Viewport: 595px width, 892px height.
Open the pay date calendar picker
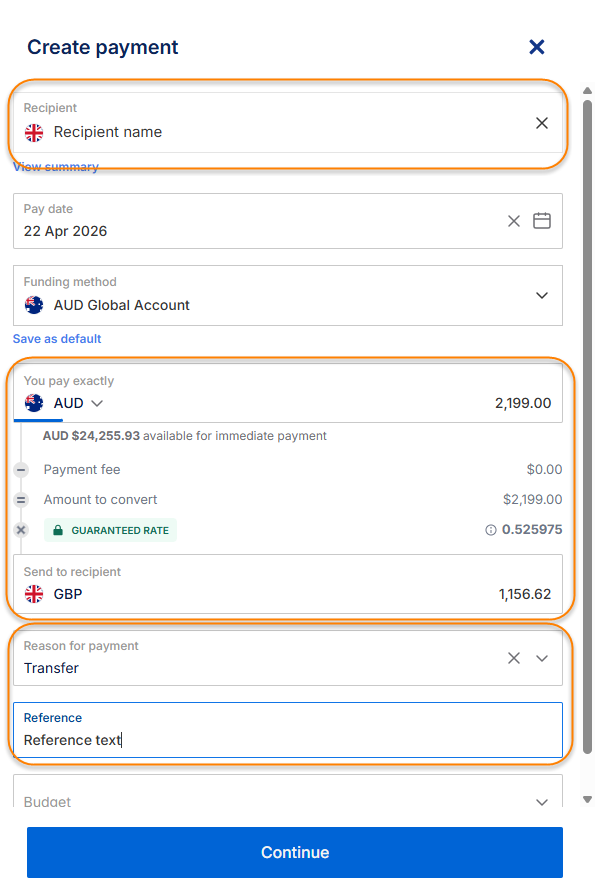point(542,220)
